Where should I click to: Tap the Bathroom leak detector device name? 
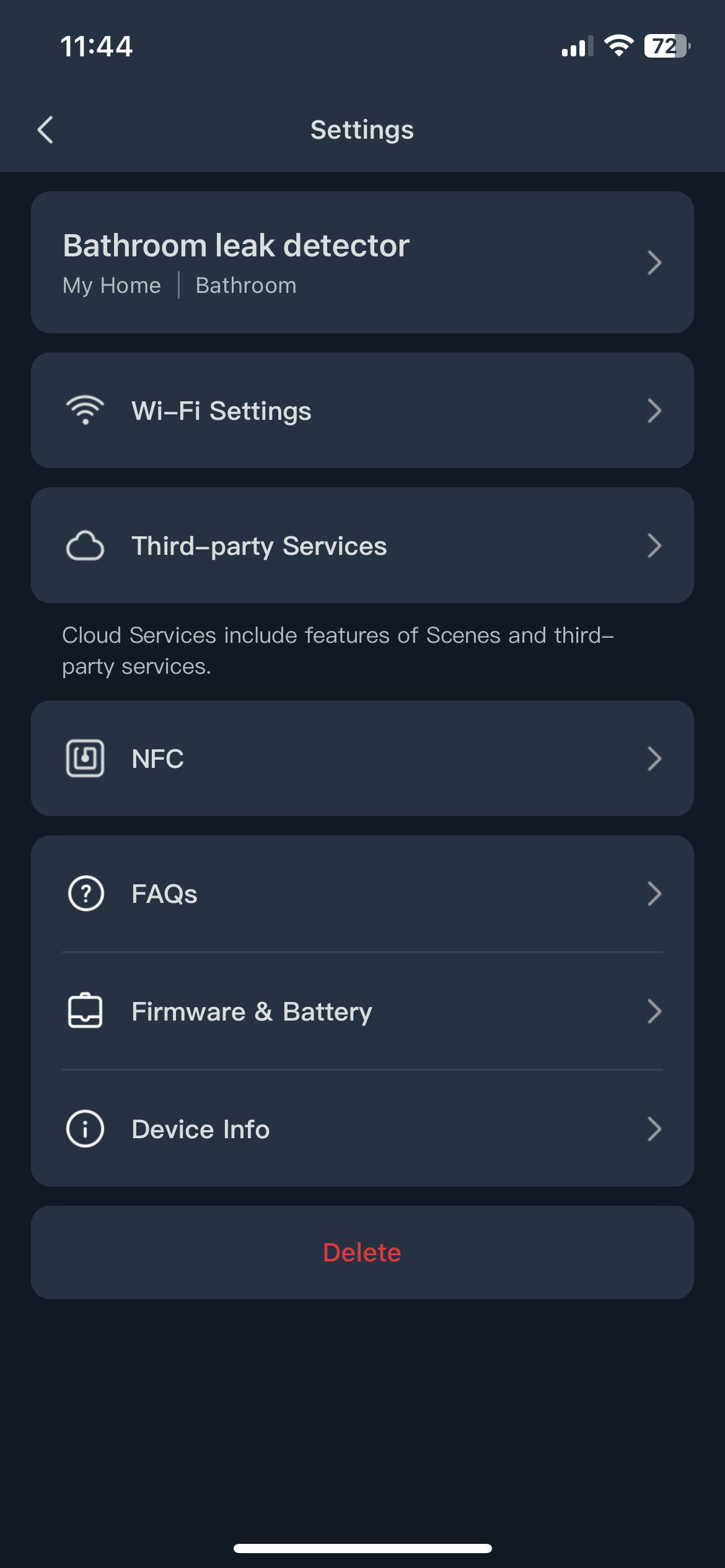pyautogui.click(x=236, y=245)
